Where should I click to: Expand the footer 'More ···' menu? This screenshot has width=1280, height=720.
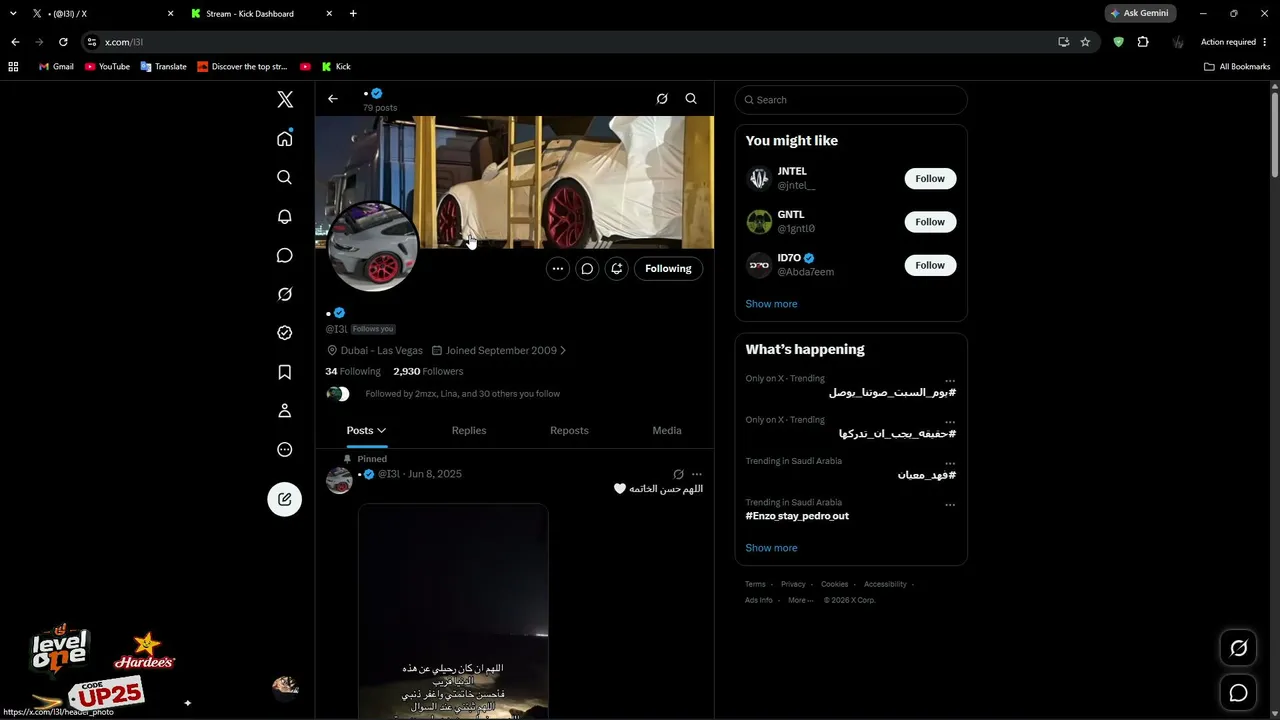pyautogui.click(x=800, y=600)
